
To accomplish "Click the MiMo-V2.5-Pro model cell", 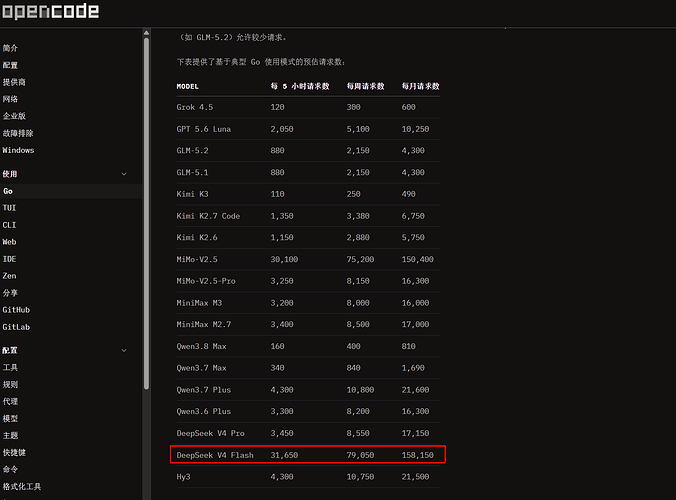I will [206, 281].
